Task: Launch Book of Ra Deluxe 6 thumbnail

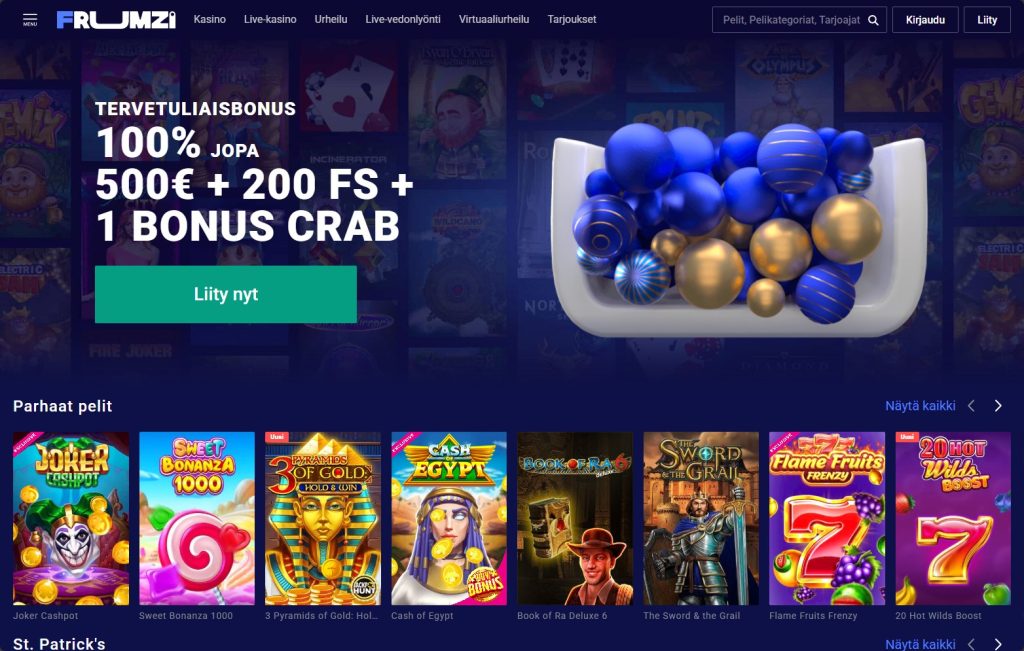Action: [575, 518]
